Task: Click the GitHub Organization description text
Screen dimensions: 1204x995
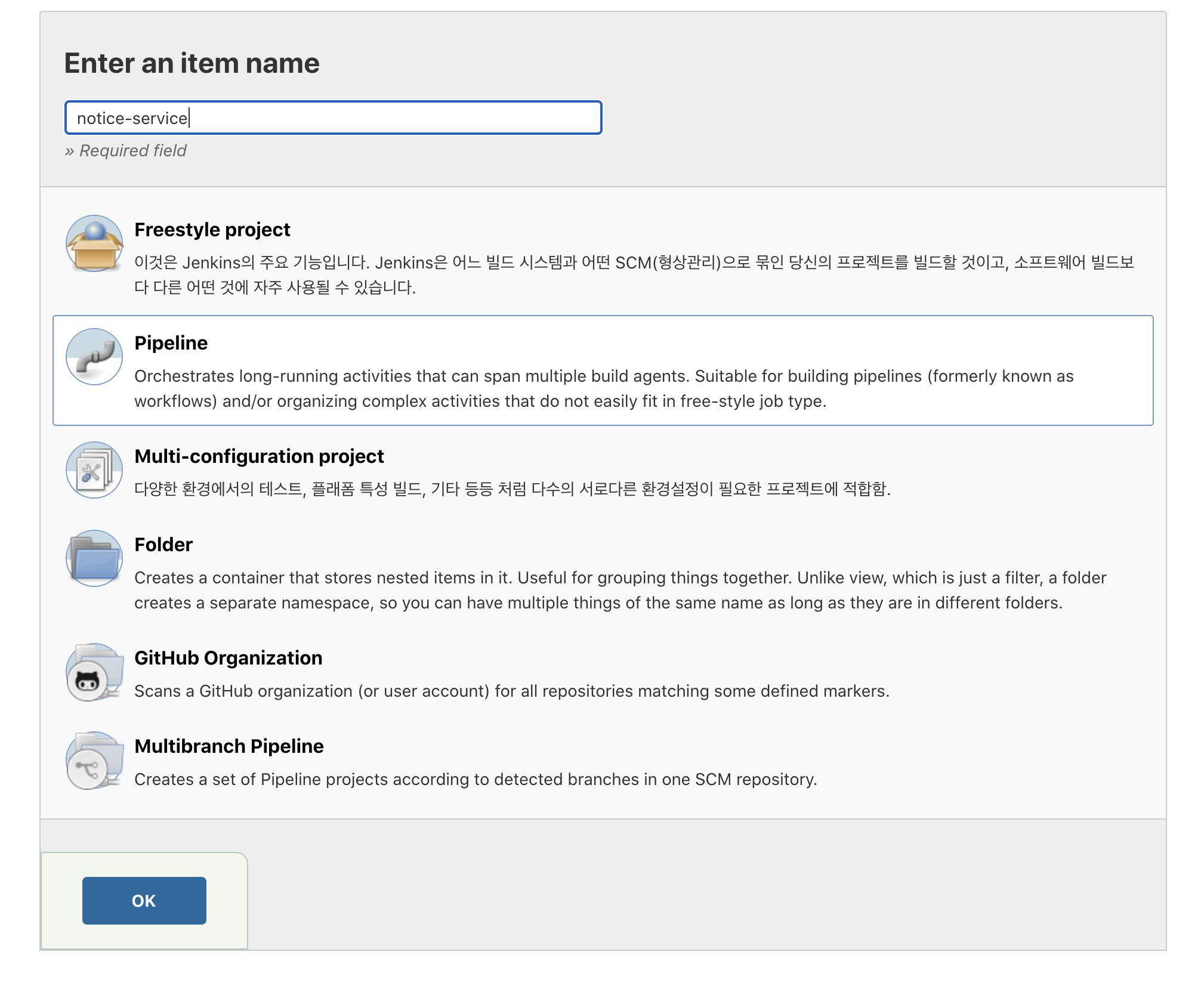Action: [x=511, y=691]
